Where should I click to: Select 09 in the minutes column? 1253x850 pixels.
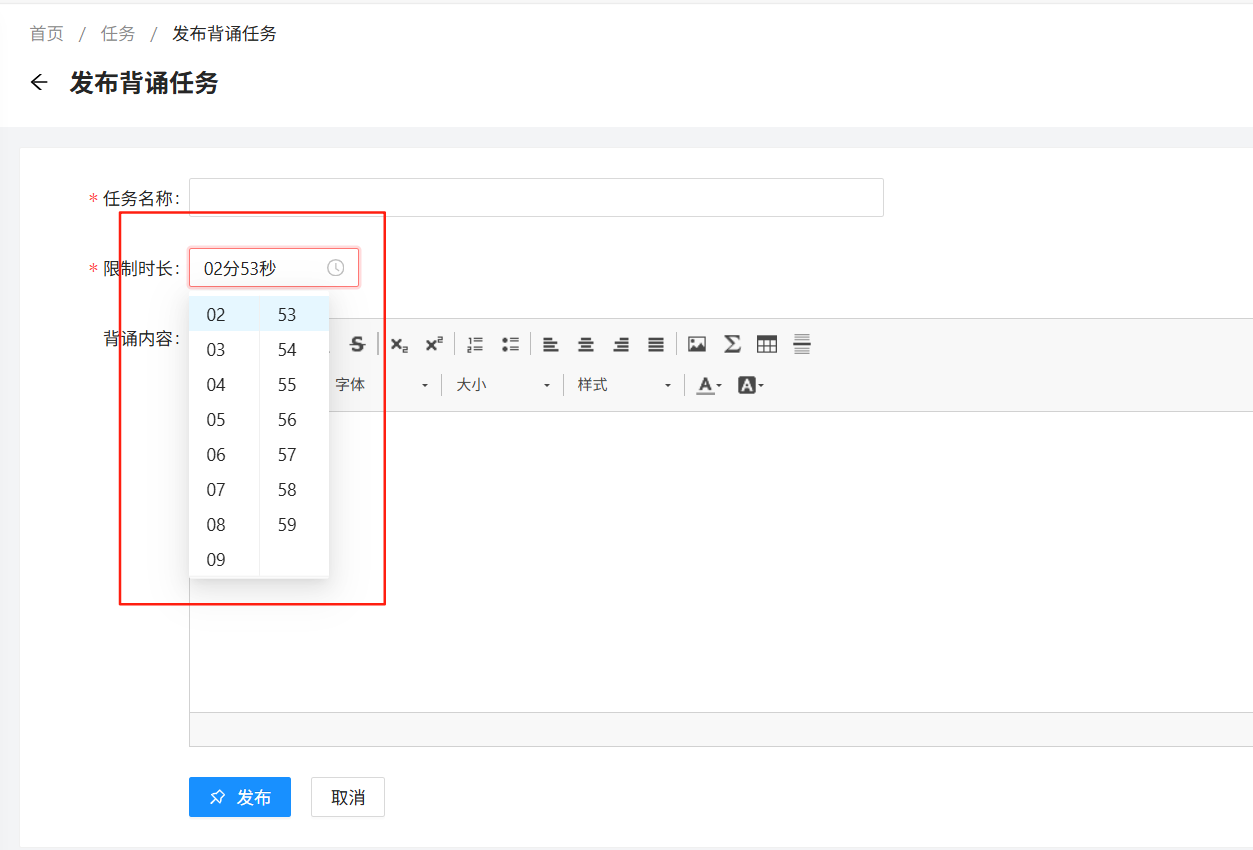[224, 559]
